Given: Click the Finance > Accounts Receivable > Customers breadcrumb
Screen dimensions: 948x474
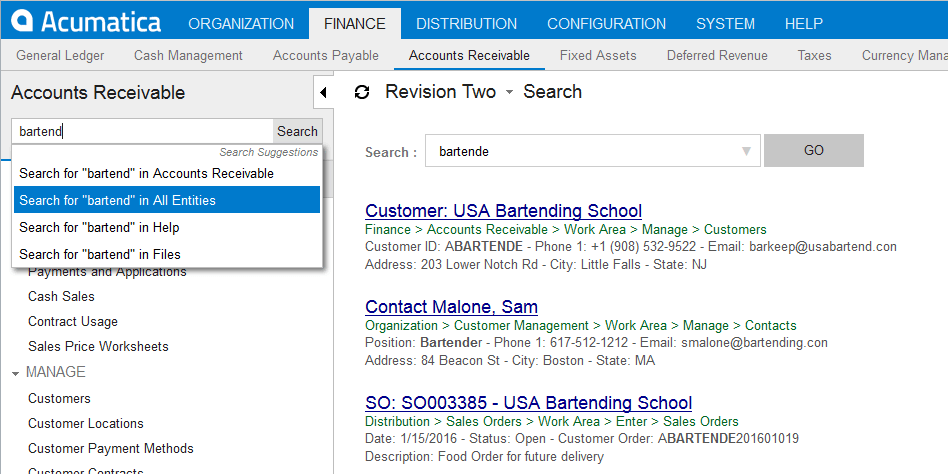Looking at the screenshot, I should coord(566,230).
